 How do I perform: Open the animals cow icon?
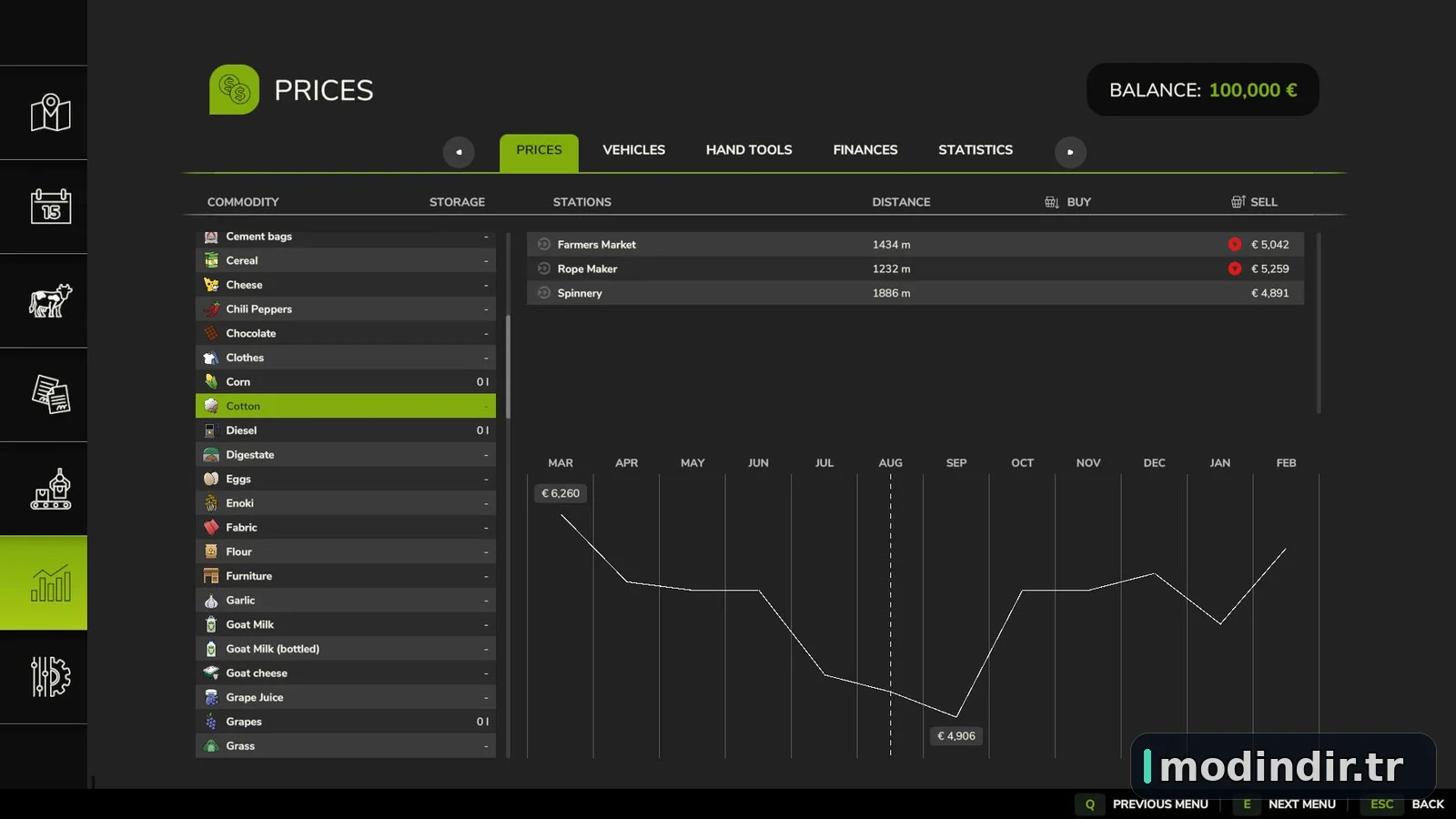(x=50, y=300)
